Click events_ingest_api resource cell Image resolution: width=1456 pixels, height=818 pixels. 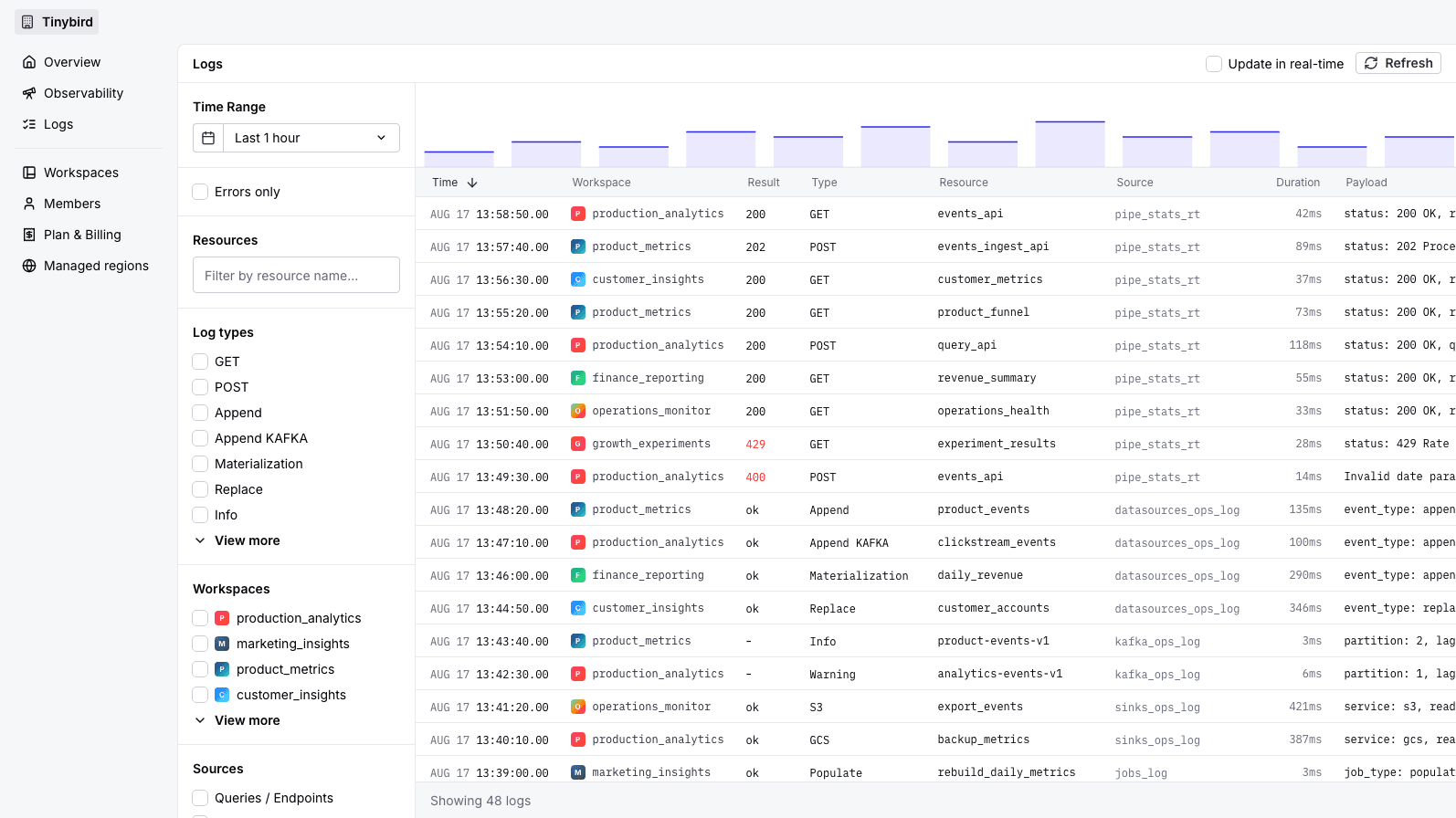993,246
